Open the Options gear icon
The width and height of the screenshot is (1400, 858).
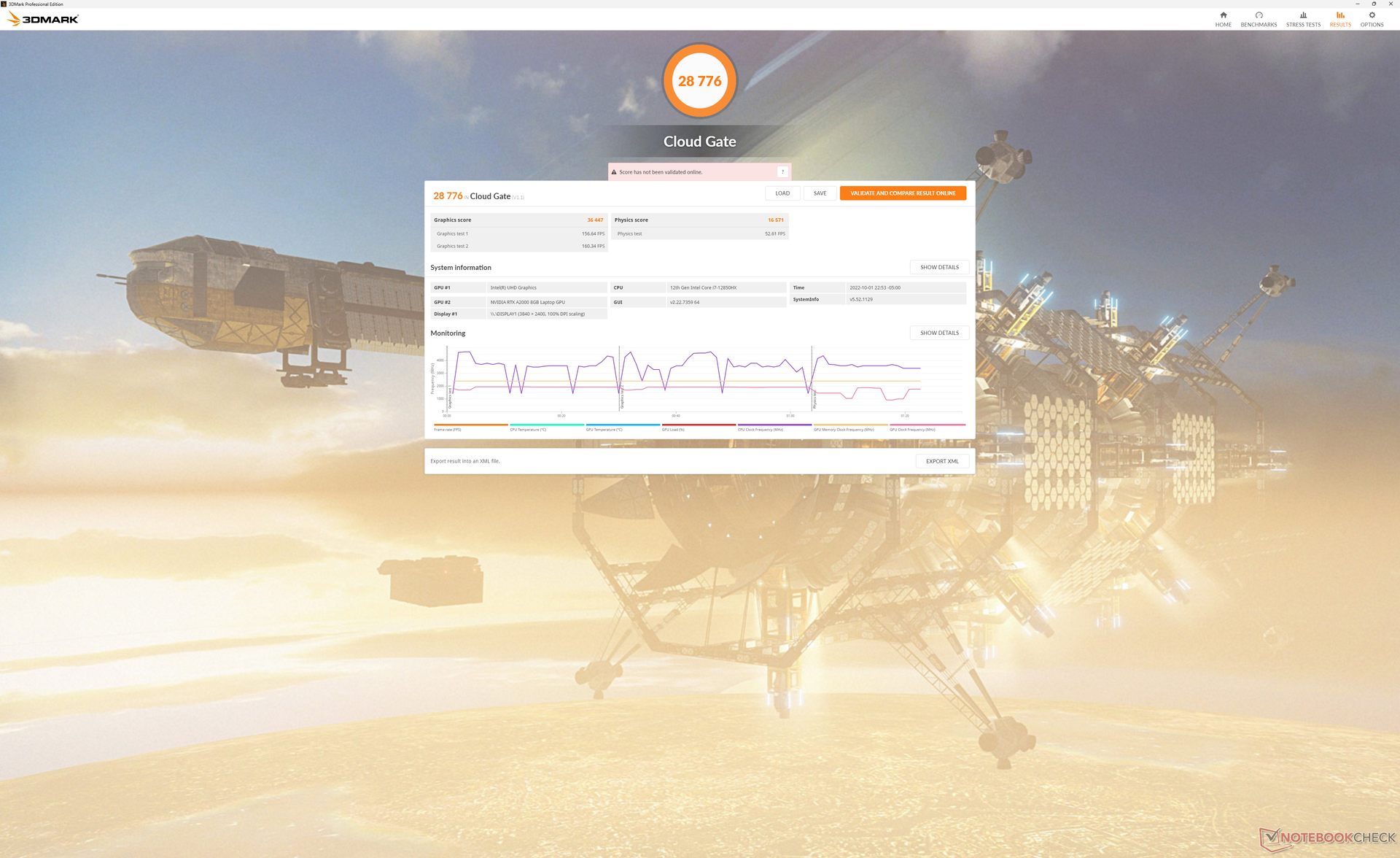click(1372, 15)
